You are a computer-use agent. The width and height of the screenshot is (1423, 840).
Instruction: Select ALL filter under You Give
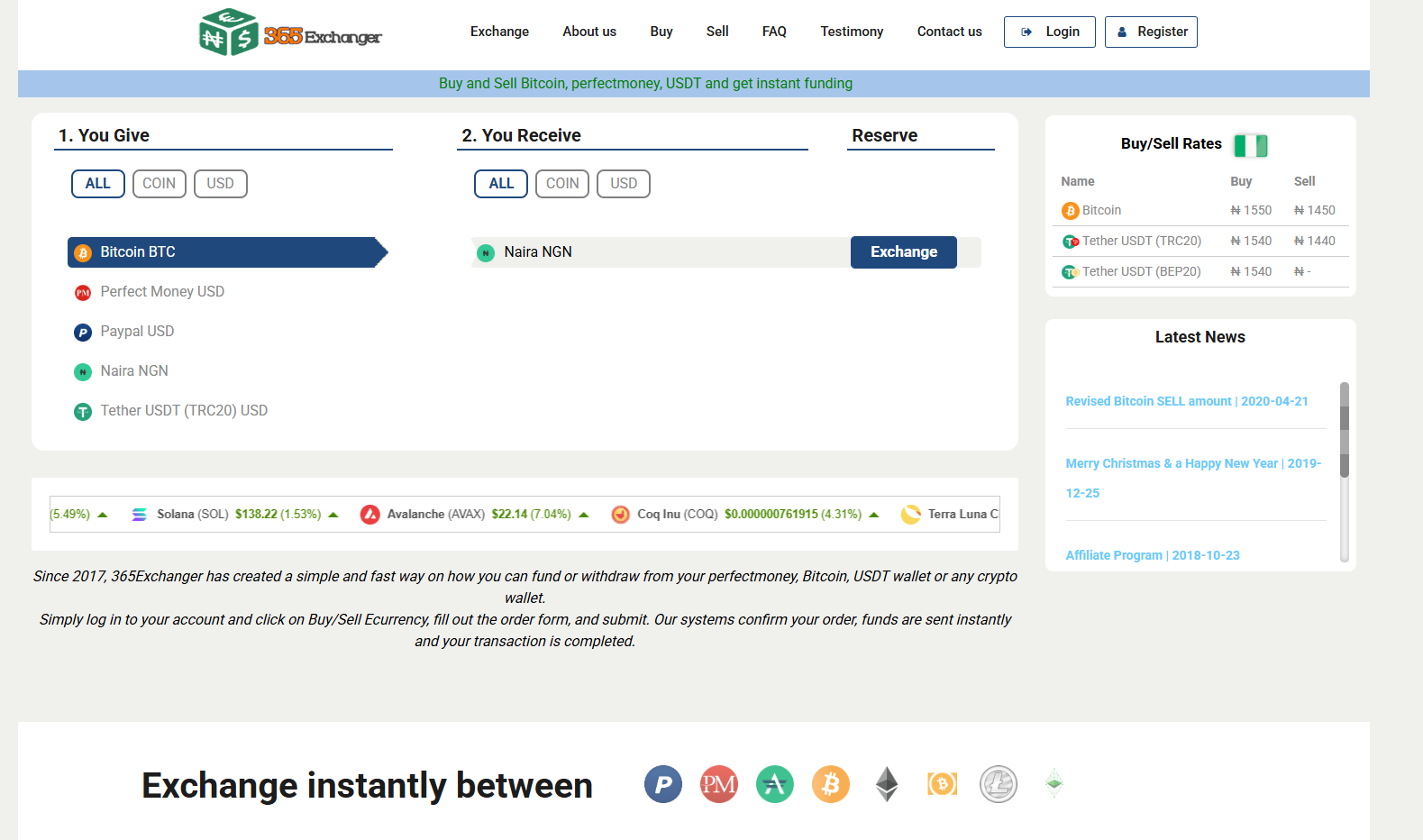coord(98,184)
